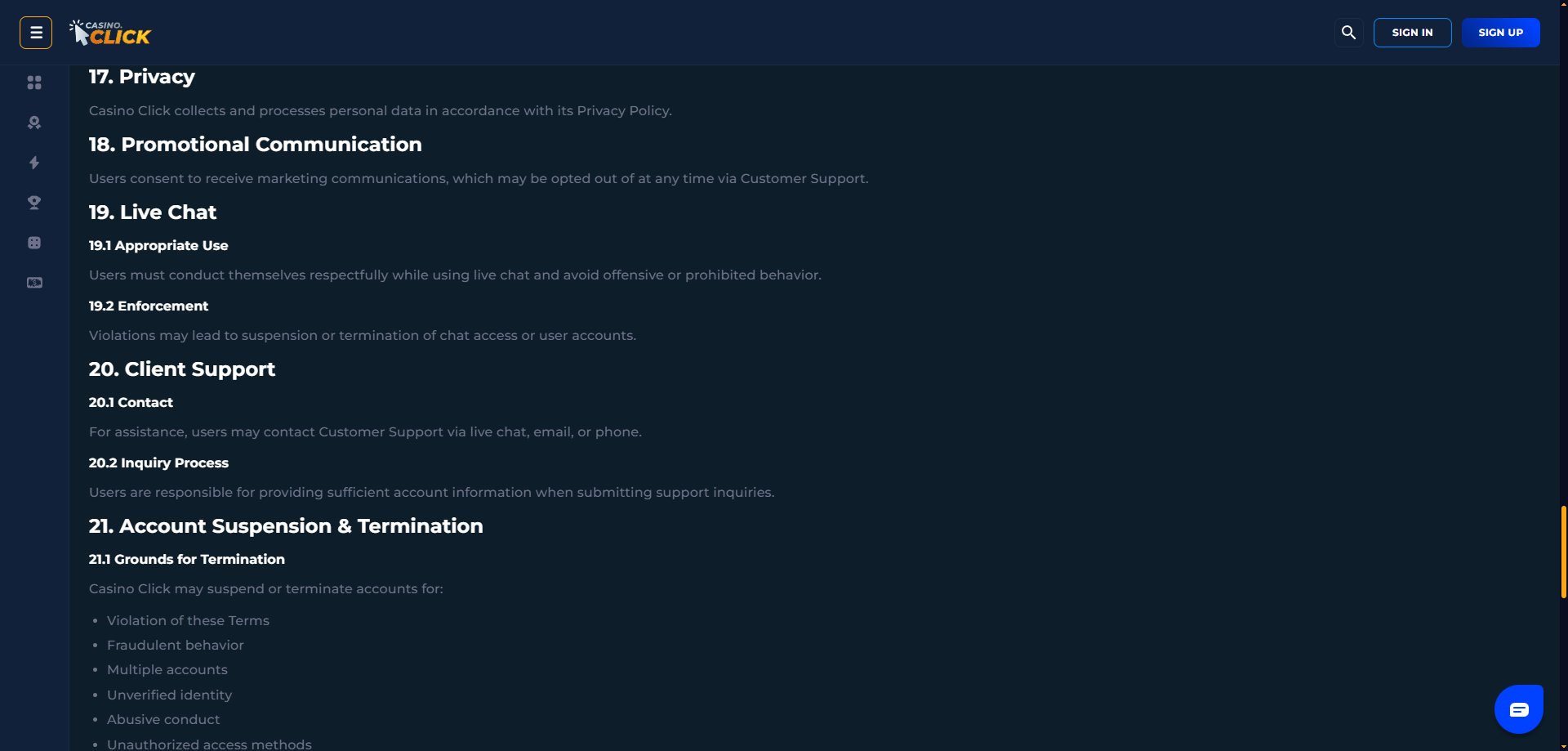Click 'Violations may lead to suspension' sentence
The width and height of the screenshot is (1568, 751).
363,336
